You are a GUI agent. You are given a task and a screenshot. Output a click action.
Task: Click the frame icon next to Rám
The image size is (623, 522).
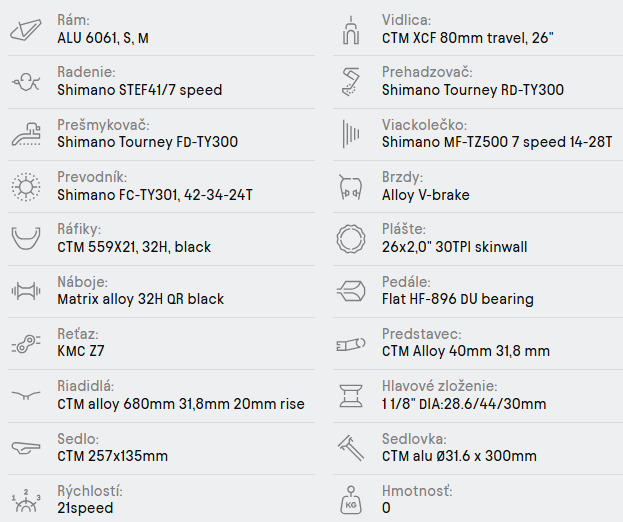point(25,30)
